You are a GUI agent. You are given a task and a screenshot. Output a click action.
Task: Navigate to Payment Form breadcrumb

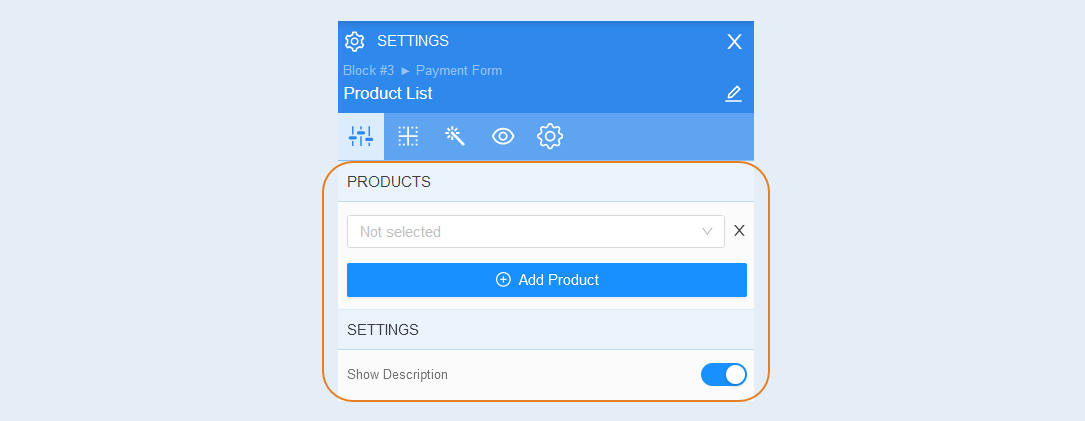[x=459, y=71]
